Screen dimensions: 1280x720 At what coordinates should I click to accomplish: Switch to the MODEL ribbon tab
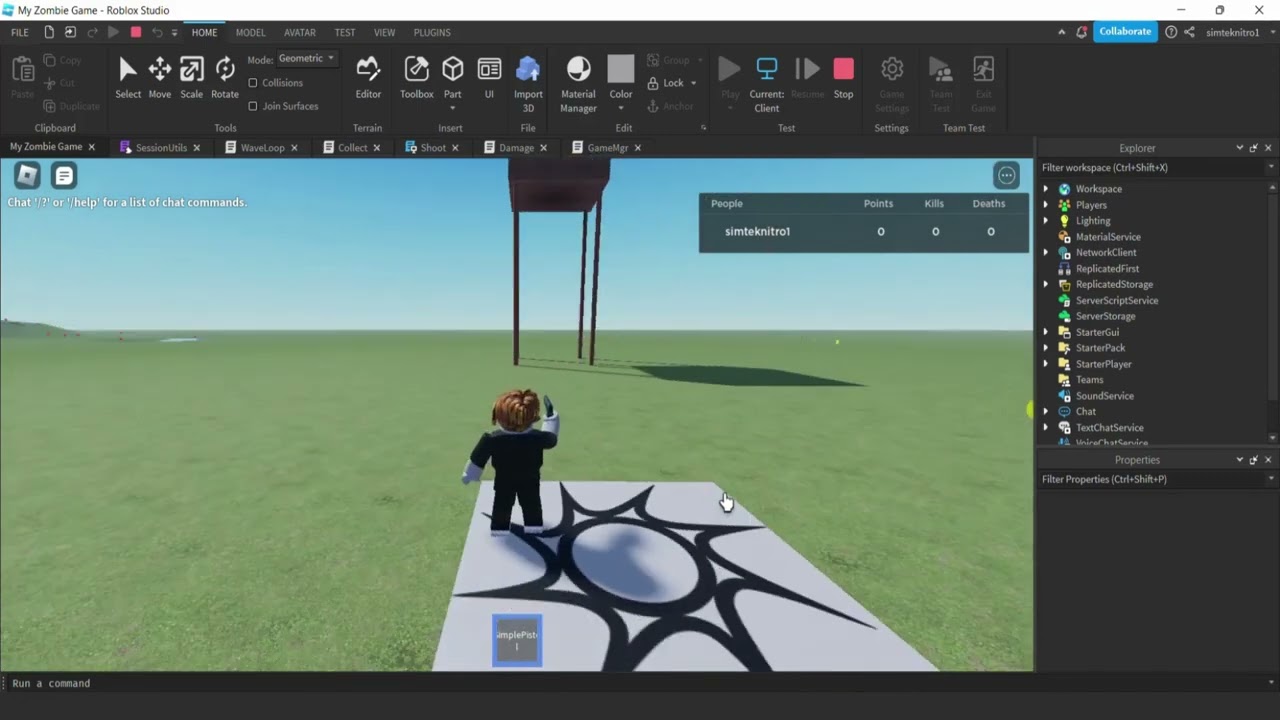click(251, 32)
